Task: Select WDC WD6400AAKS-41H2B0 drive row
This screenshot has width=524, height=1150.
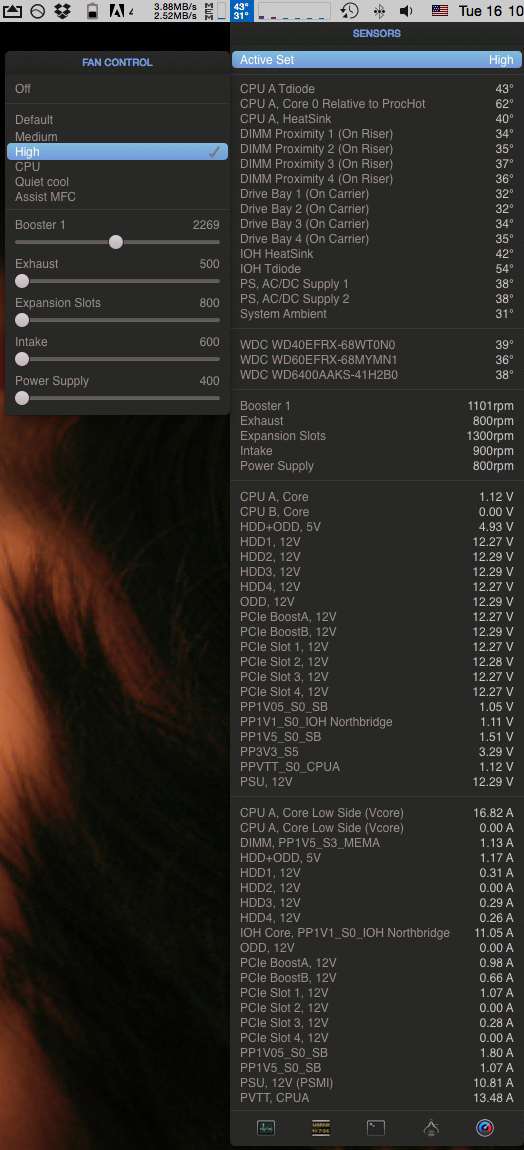Action: click(376, 375)
